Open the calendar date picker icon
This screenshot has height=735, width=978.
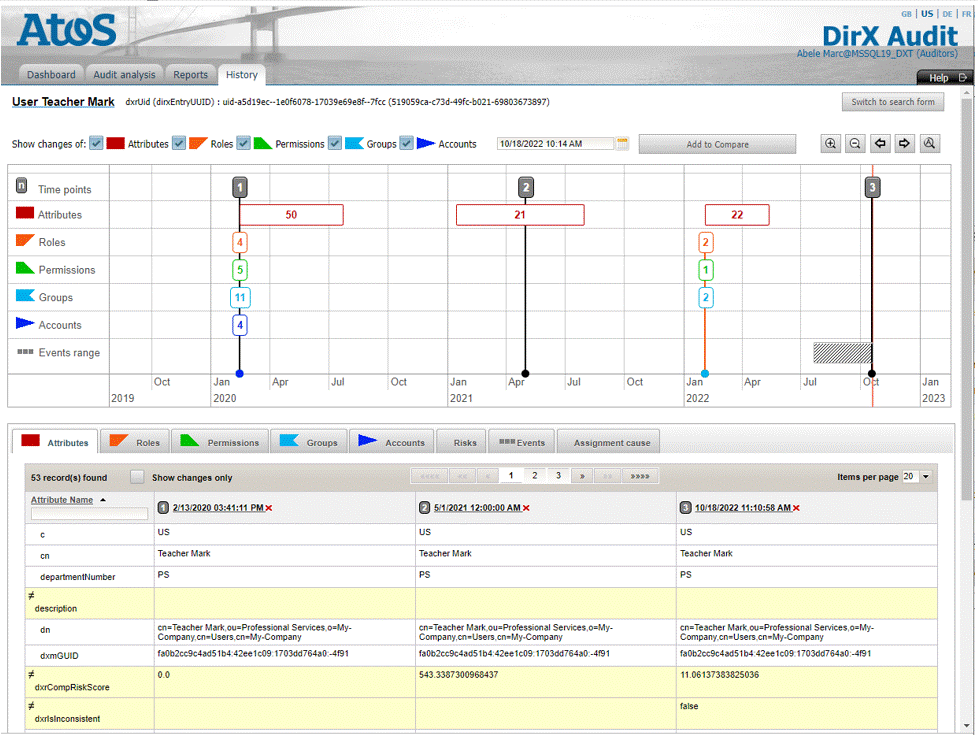pos(623,144)
